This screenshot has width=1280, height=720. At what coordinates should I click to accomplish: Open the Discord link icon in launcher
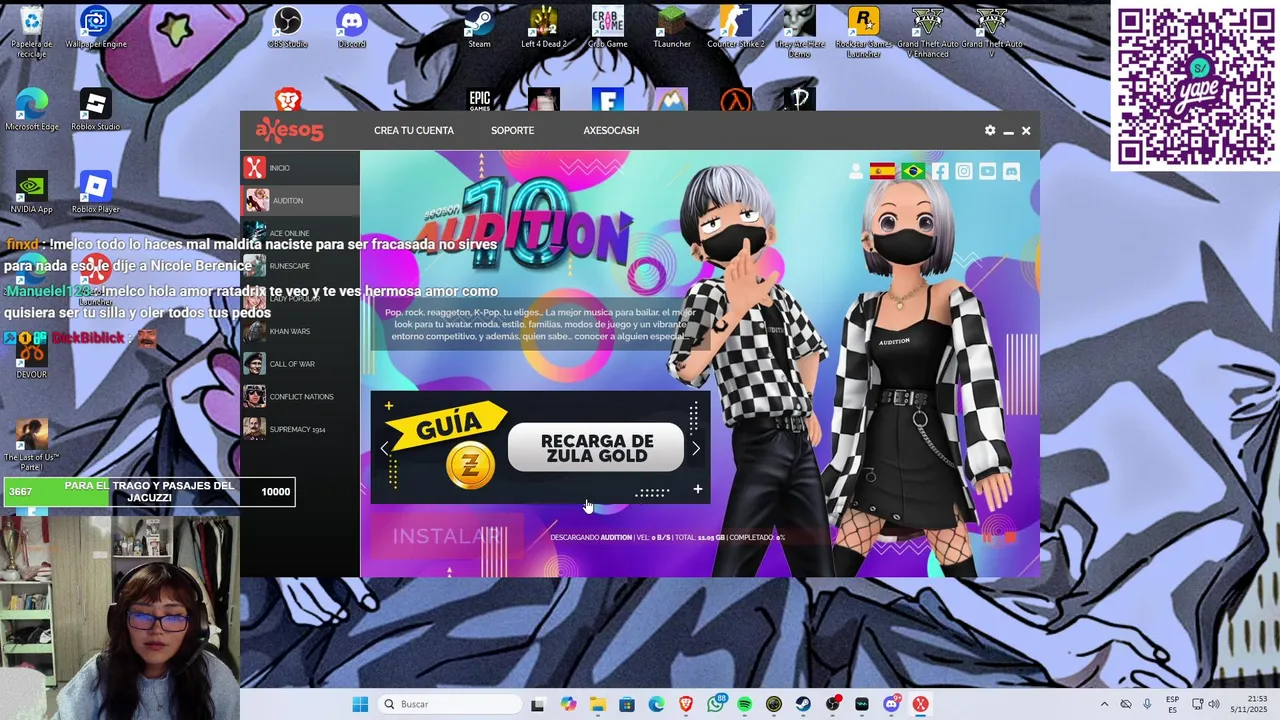tap(1012, 172)
